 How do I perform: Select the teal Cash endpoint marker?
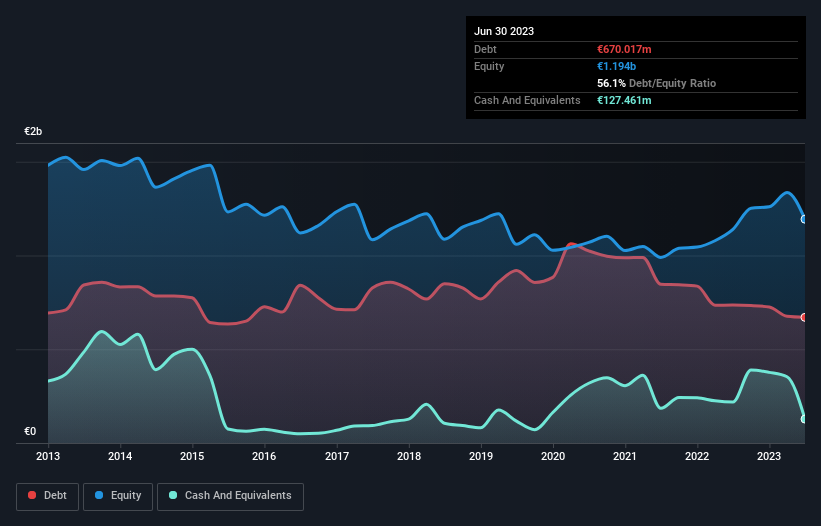pyautogui.click(x=804, y=419)
